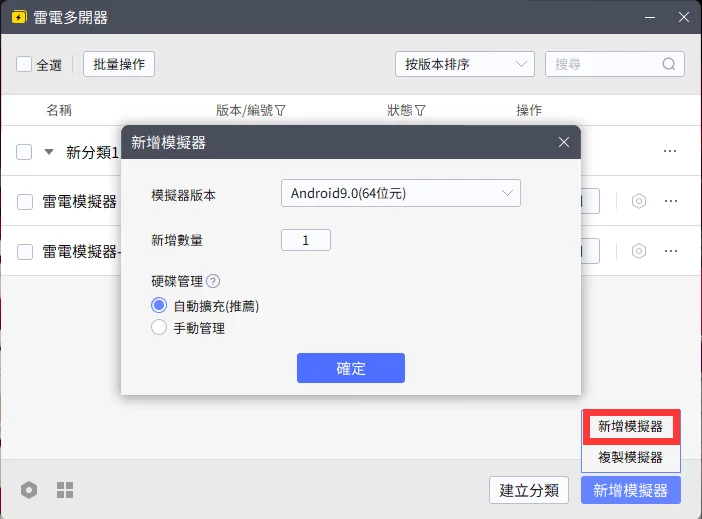Click the LDMultiPlayer lightning logo icon
The height and width of the screenshot is (519, 702).
coord(19,17)
